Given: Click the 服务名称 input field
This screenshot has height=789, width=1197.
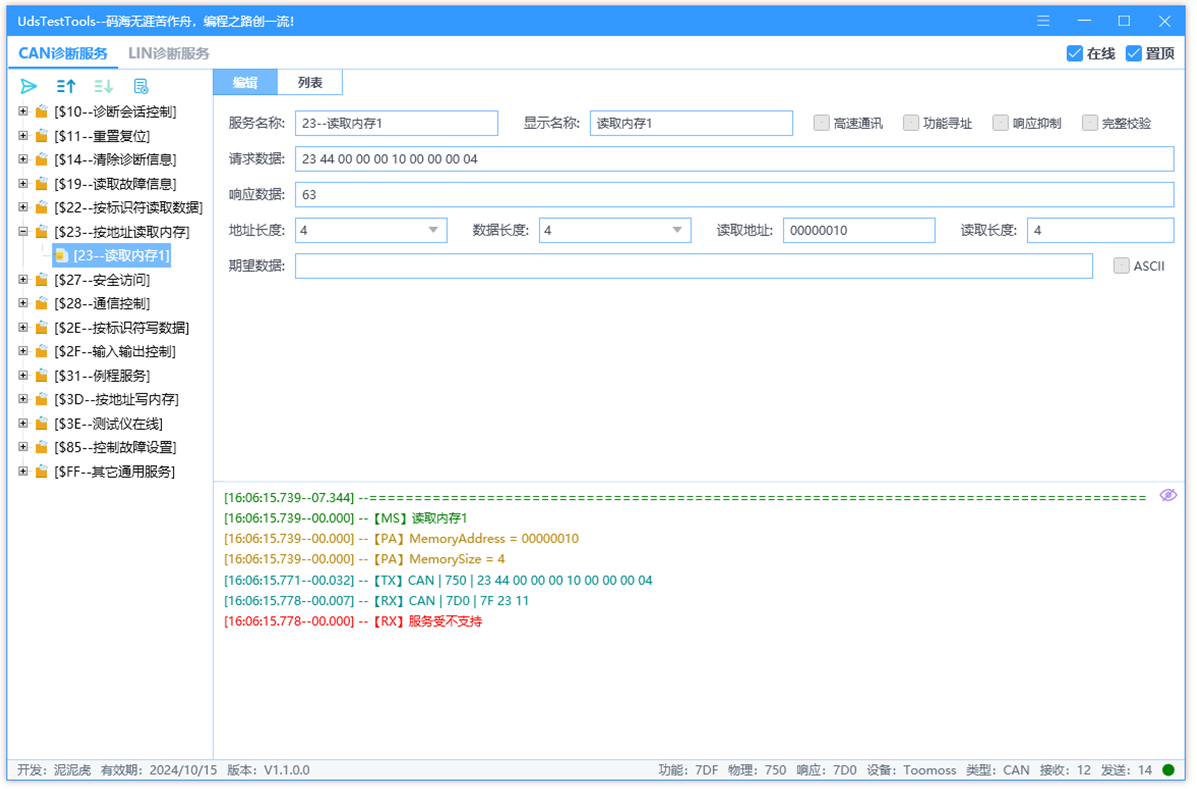Looking at the screenshot, I should click(396, 123).
